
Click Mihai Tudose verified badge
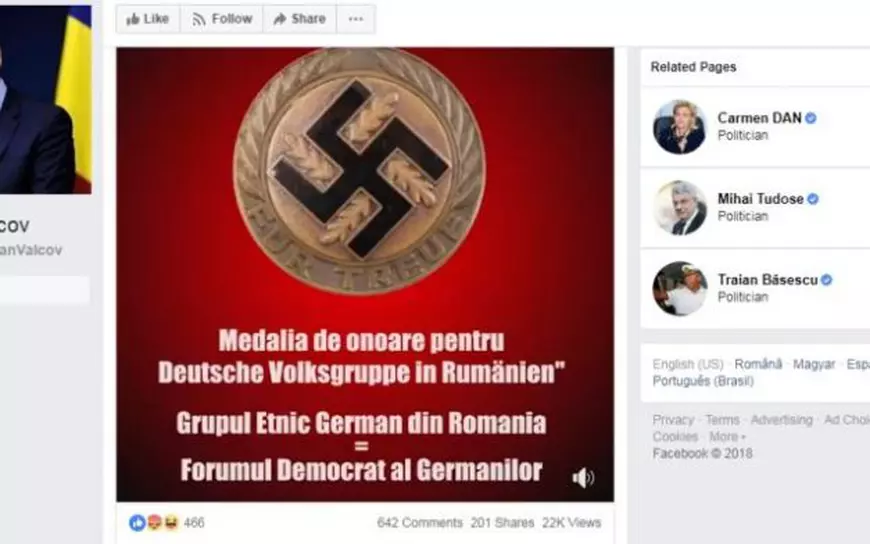(813, 199)
